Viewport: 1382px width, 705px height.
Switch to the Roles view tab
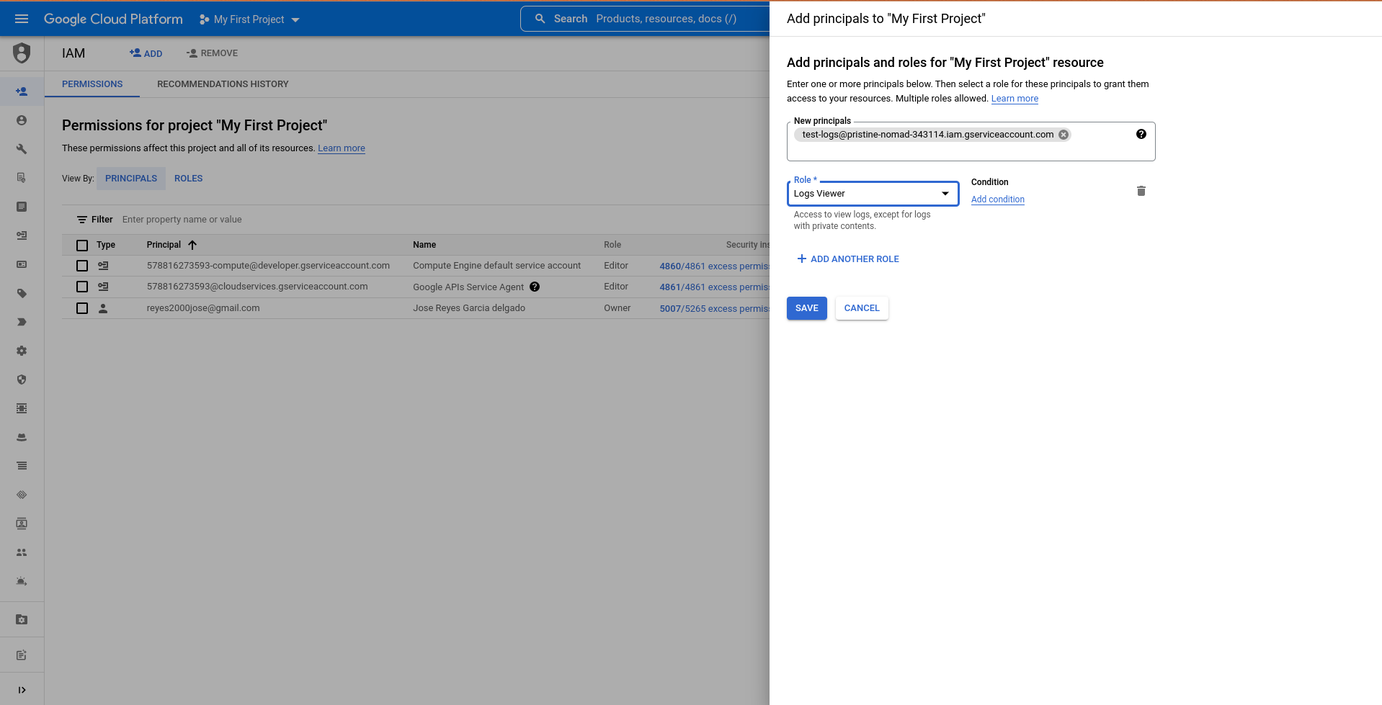pyautogui.click(x=188, y=178)
